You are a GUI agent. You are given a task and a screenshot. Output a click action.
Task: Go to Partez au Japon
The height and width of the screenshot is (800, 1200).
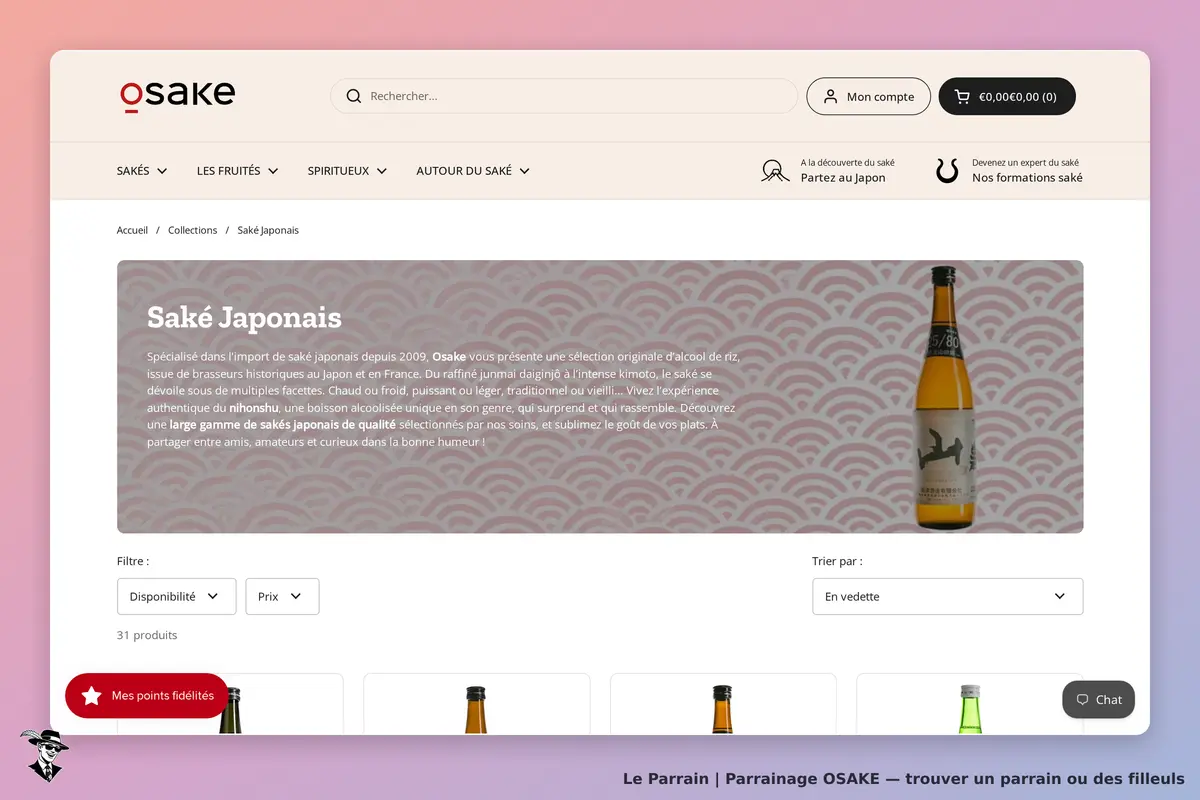[x=843, y=178]
